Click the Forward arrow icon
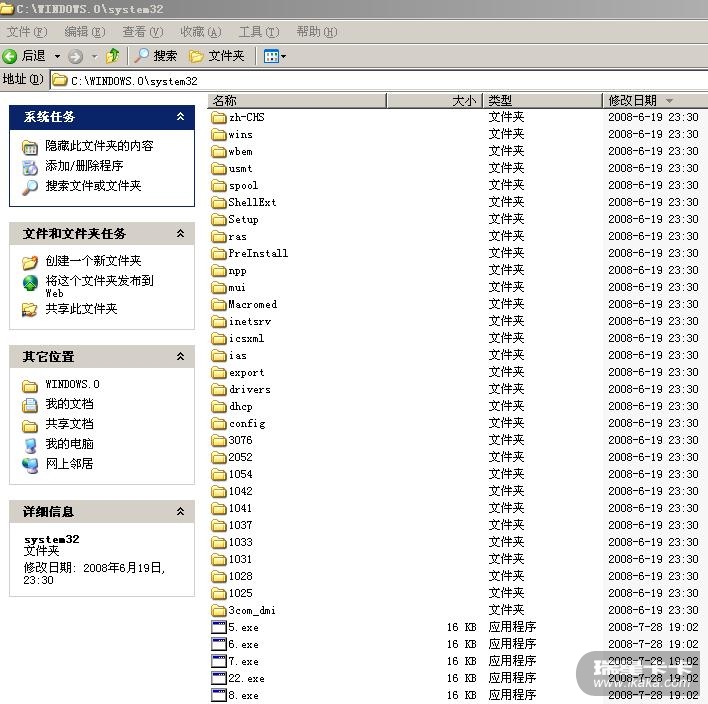 click(x=75, y=56)
